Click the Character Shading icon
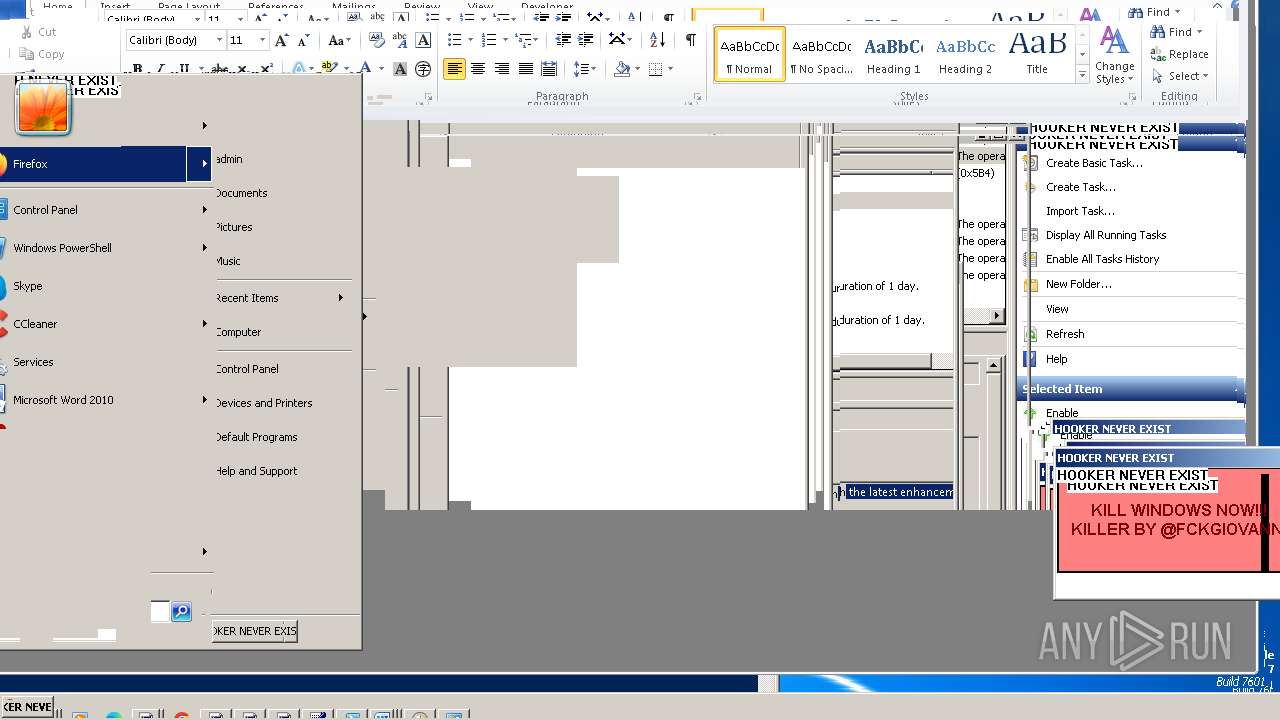1280x720 pixels. [400, 69]
